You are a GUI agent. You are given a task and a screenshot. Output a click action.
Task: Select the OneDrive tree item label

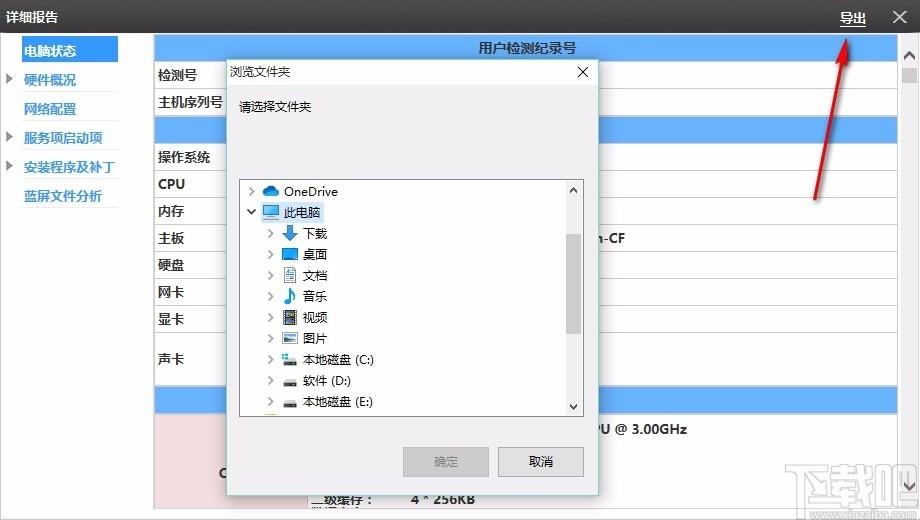pyautogui.click(x=311, y=191)
